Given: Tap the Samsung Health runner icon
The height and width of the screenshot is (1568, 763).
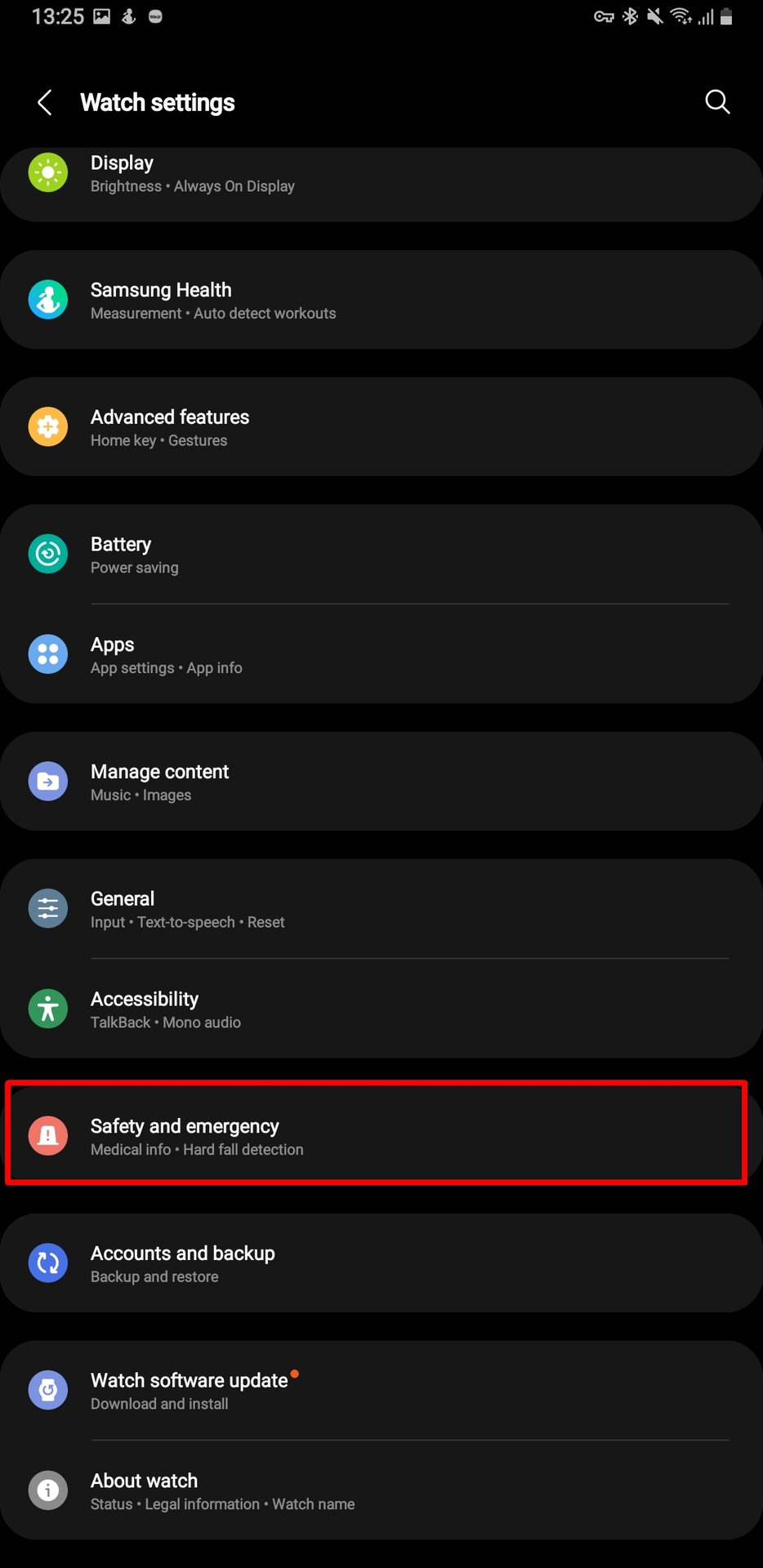Looking at the screenshot, I should coord(48,300).
